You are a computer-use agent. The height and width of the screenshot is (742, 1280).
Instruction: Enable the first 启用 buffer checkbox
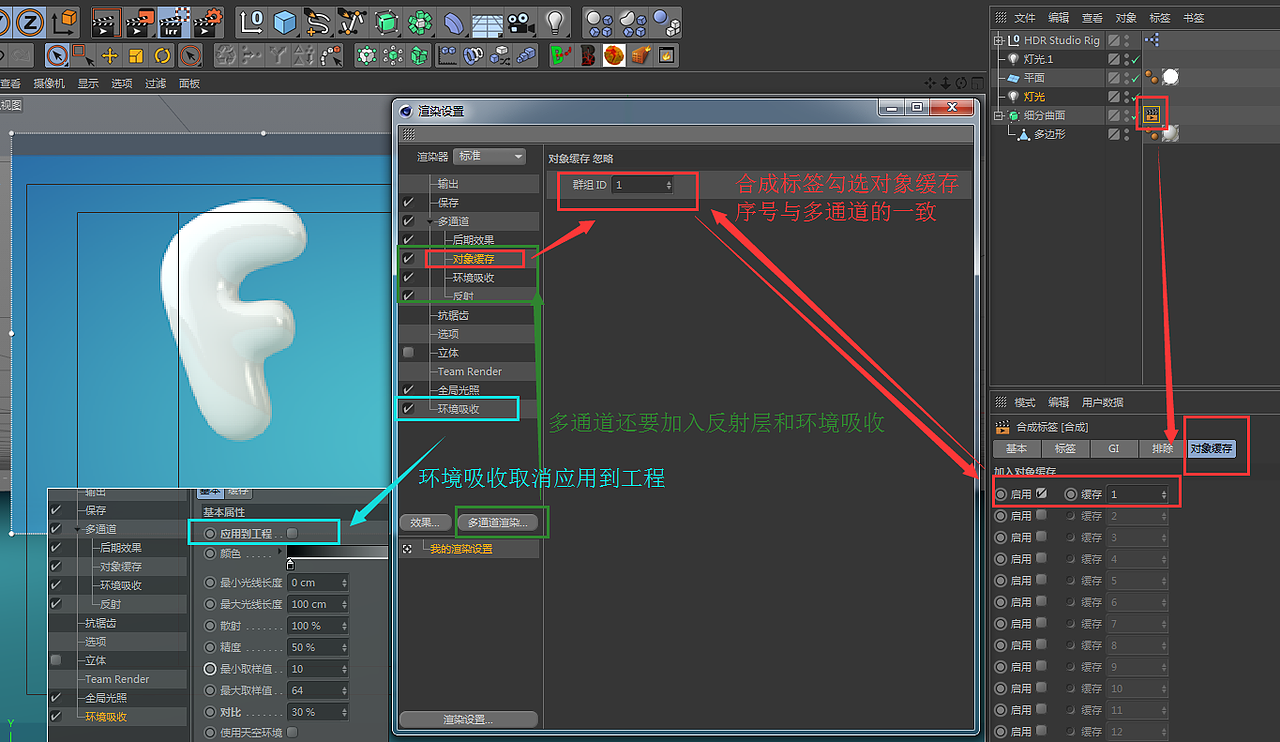(x=1042, y=493)
